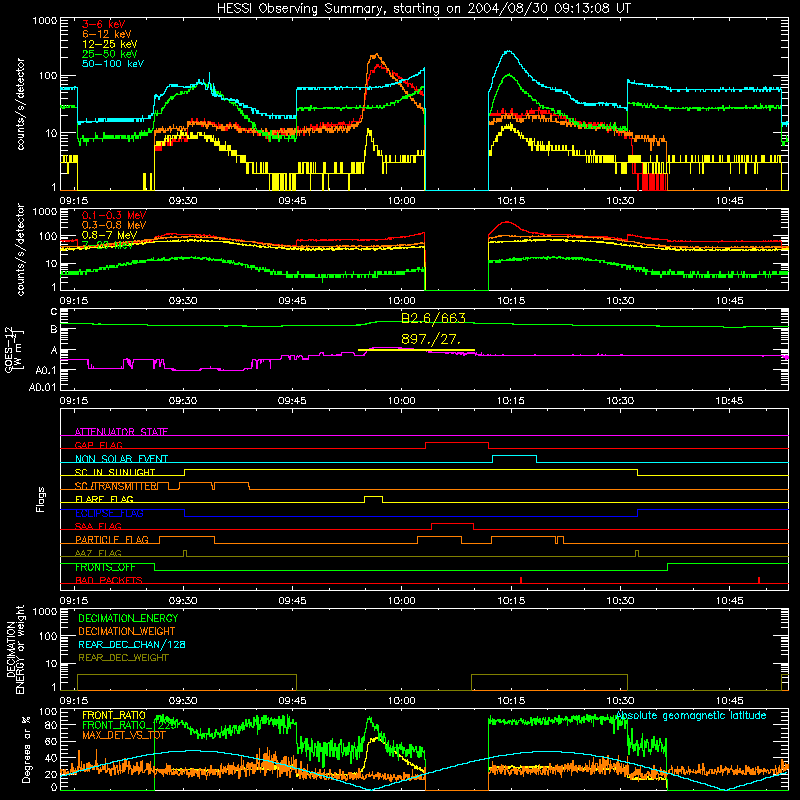Select the PARTICLE_FLAG label

(112, 540)
